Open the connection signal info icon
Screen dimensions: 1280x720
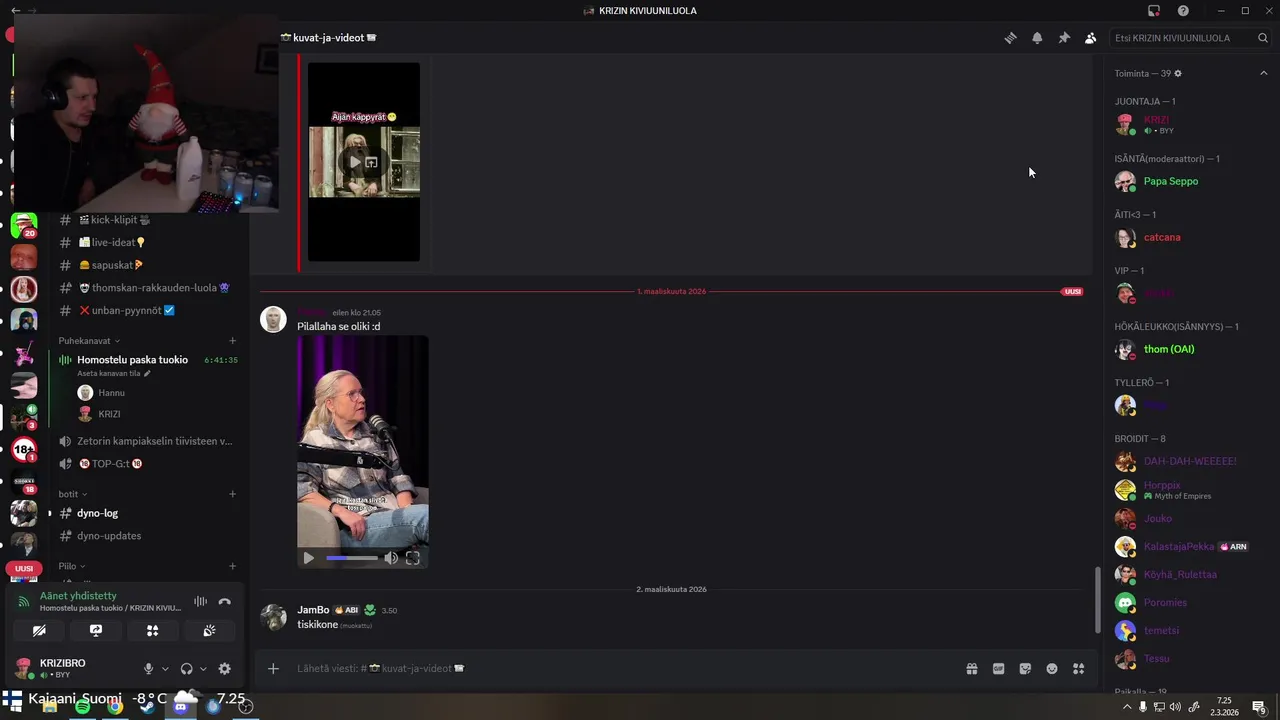click(x=24, y=601)
